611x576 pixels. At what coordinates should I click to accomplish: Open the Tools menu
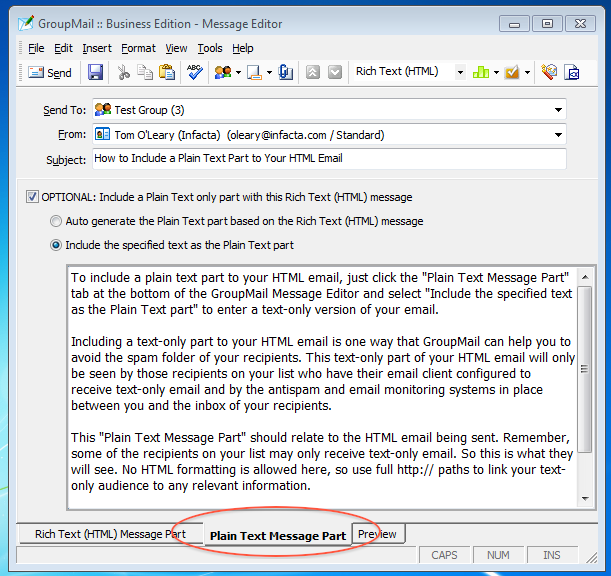[x=210, y=48]
